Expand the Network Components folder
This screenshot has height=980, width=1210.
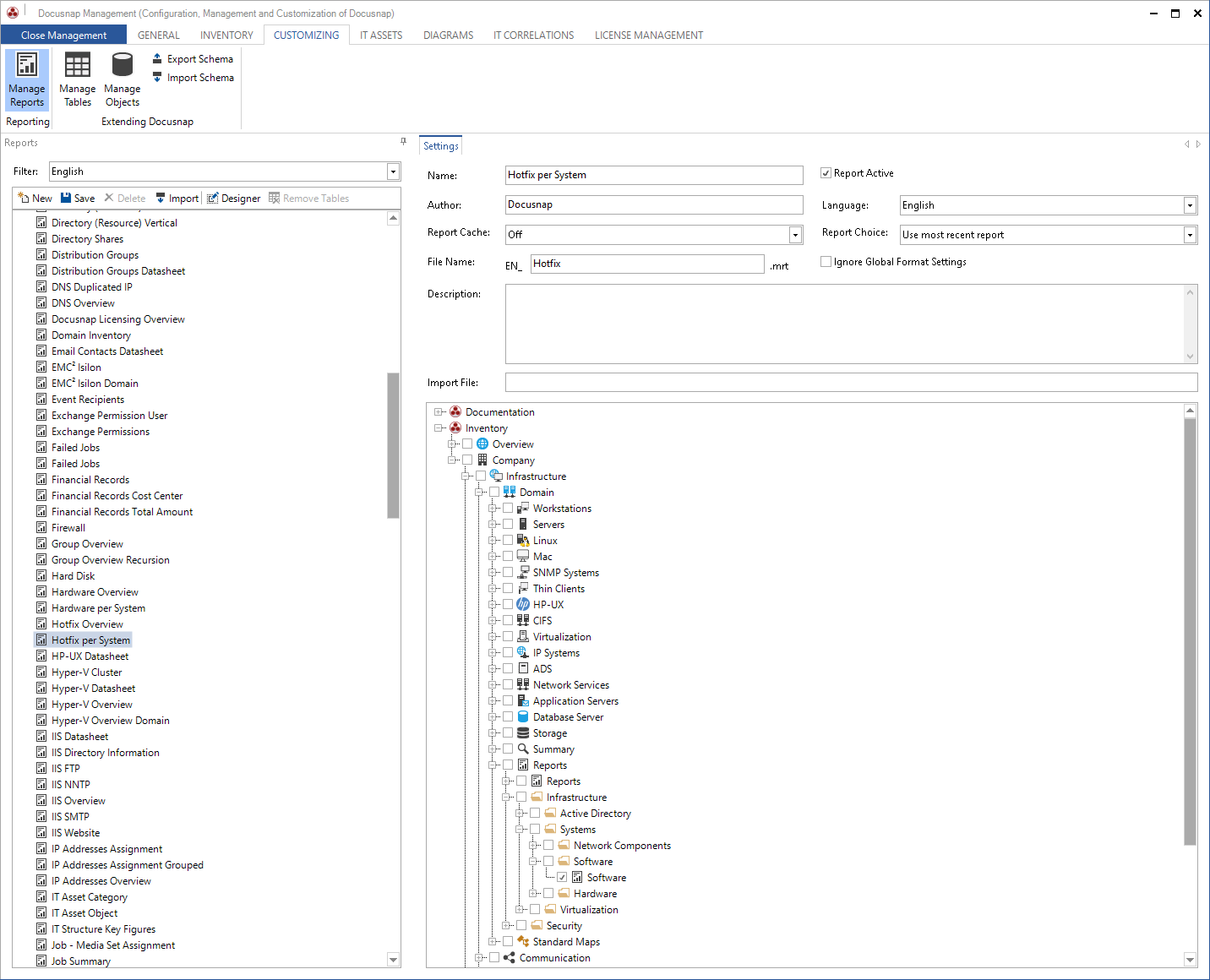click(533, 845)
